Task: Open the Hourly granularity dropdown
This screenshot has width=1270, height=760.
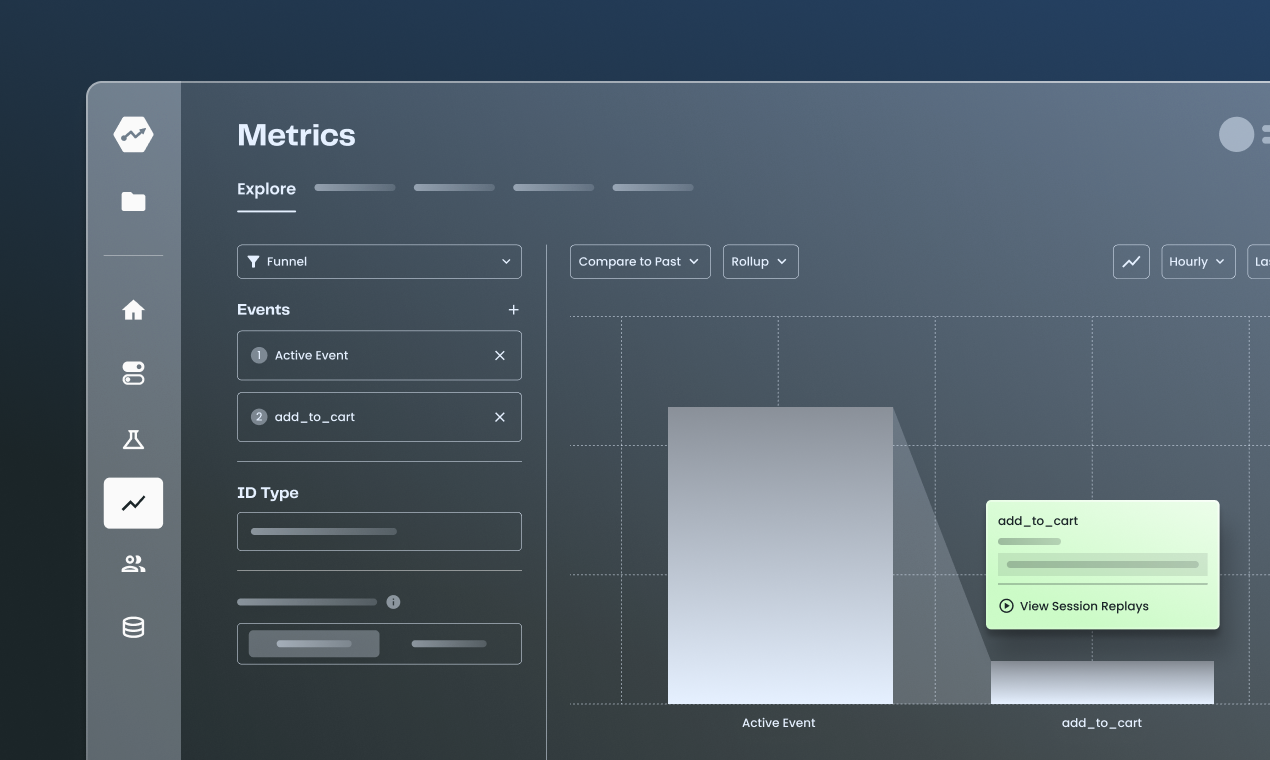Action: point(1198,261)
